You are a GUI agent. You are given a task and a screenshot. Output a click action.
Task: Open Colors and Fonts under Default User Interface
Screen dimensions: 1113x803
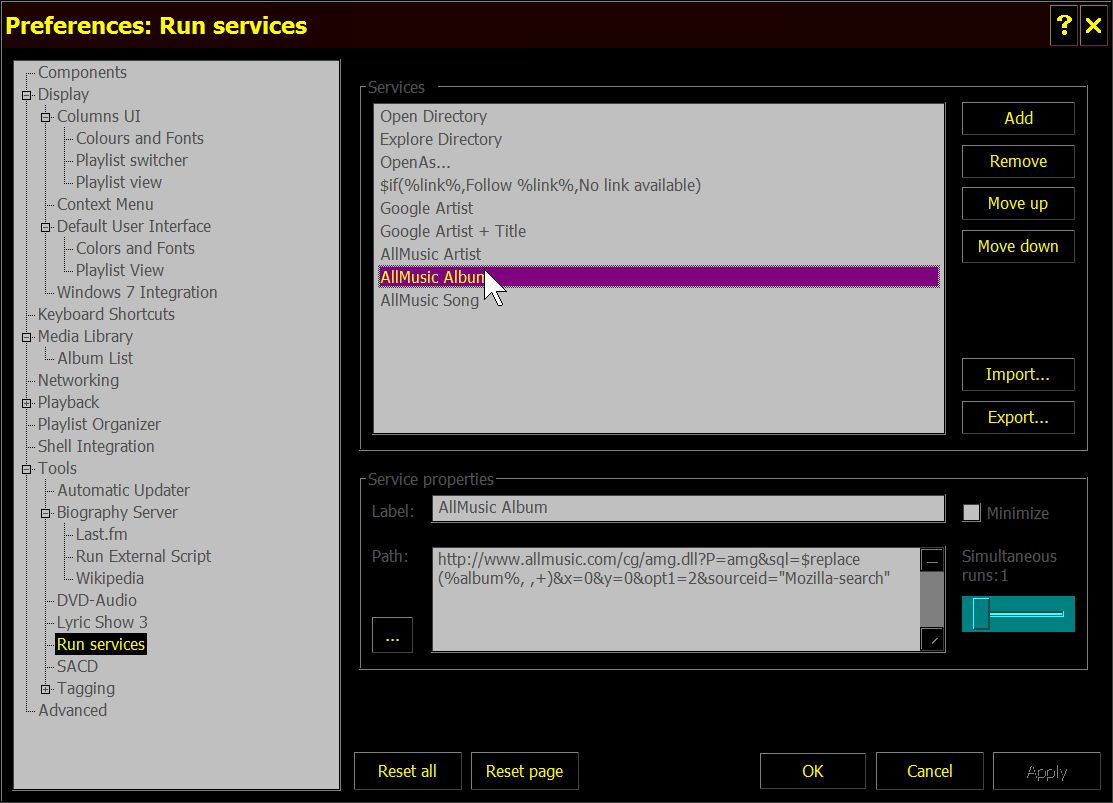(136, 248)
